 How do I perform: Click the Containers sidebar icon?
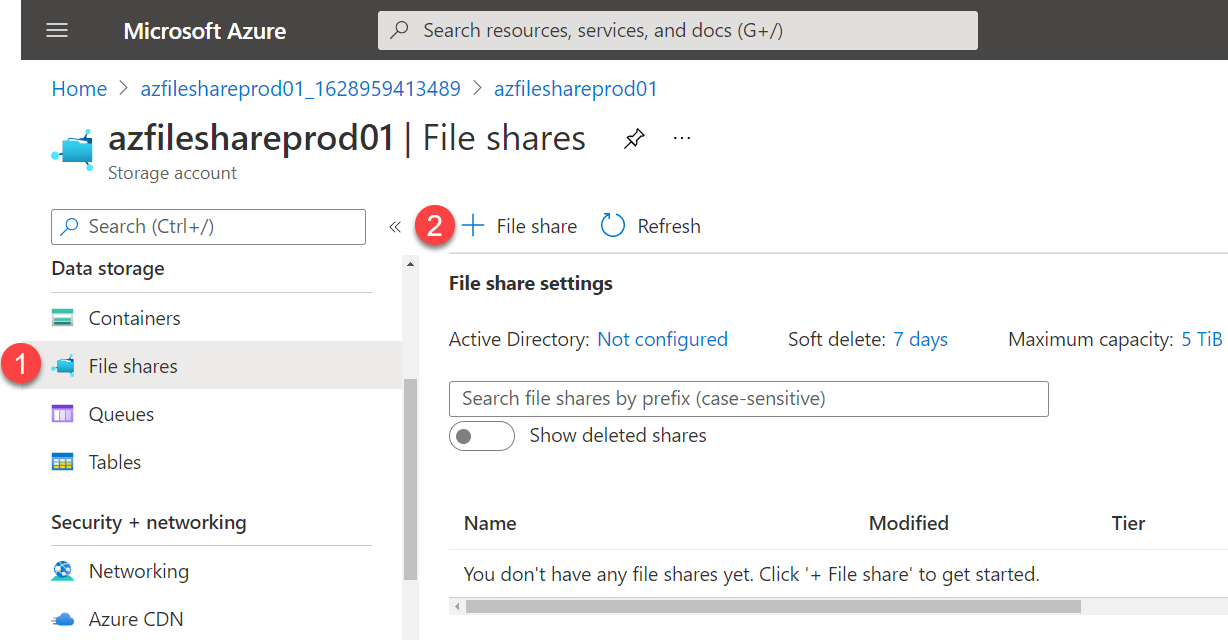(x=63, y=318)
